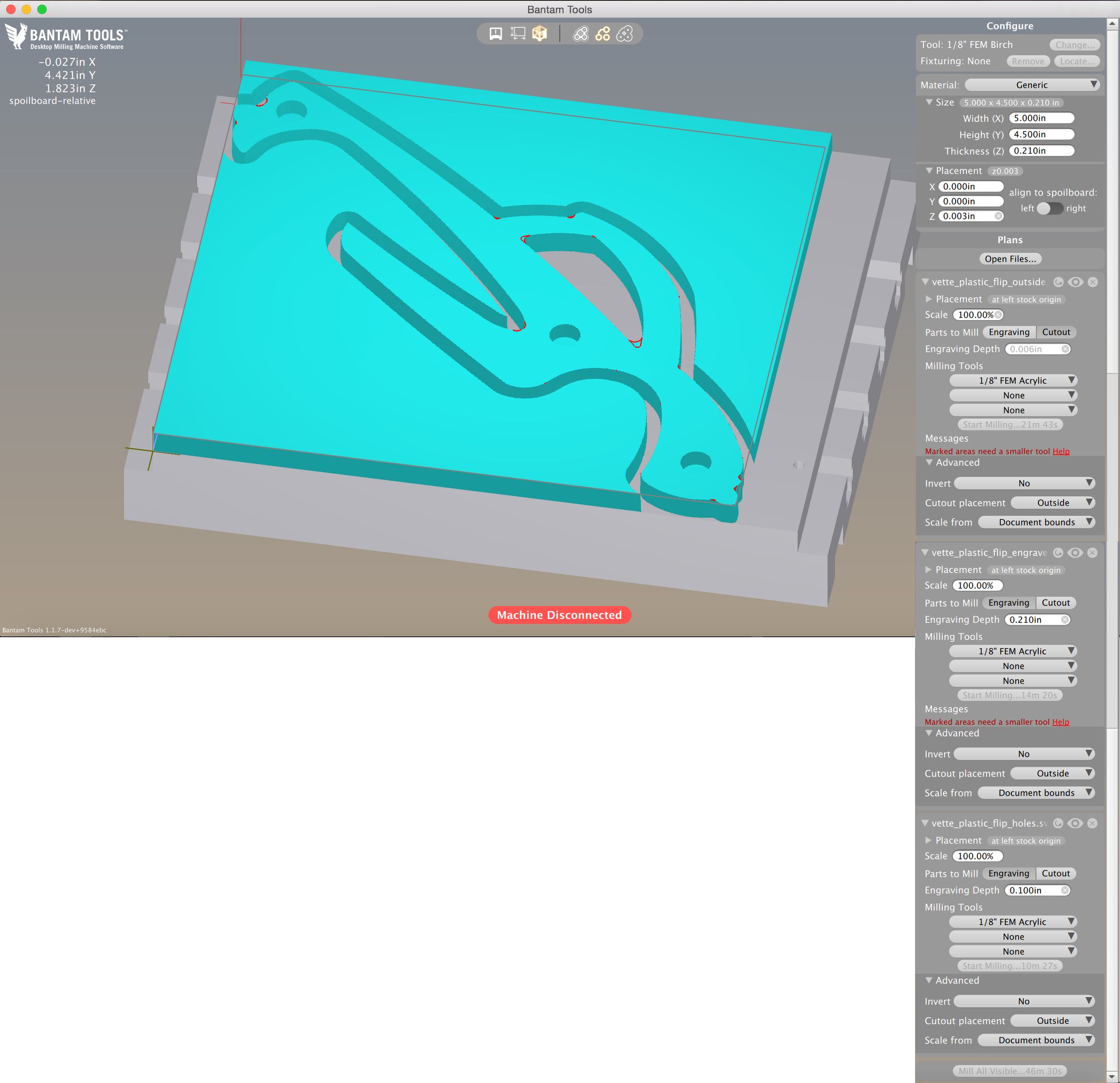Toggle visibility of vette_plastic_flip_engrave plan
1120x1083 pixels.
click(1075, 553)
